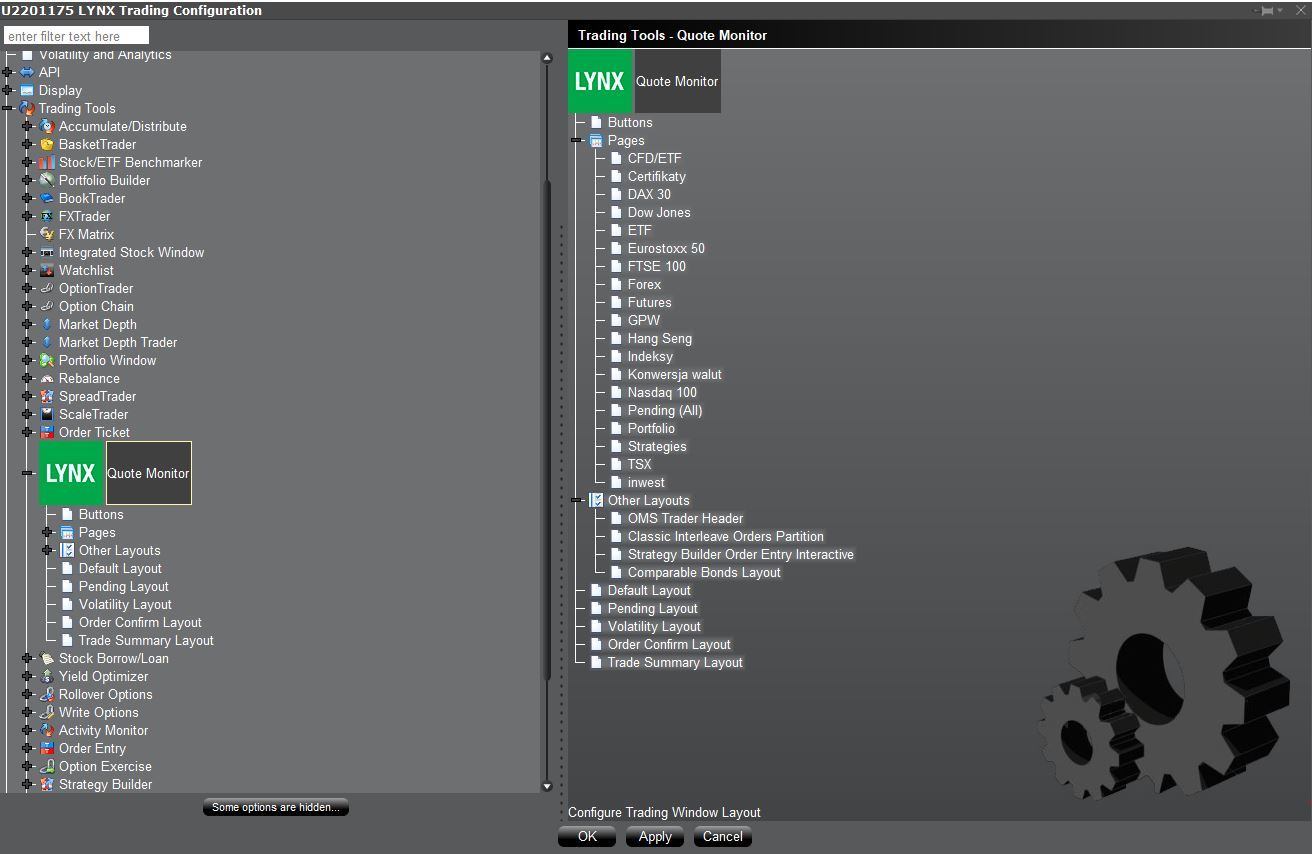Click the Yield Optimizer icon

coord(46,676)
